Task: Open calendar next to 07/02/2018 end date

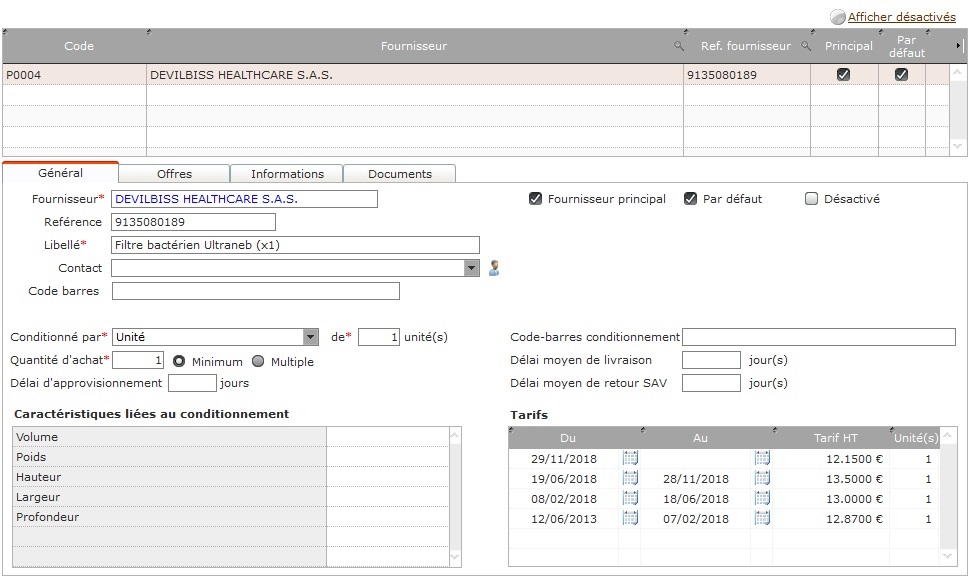Action: click(x=762, y=518)
